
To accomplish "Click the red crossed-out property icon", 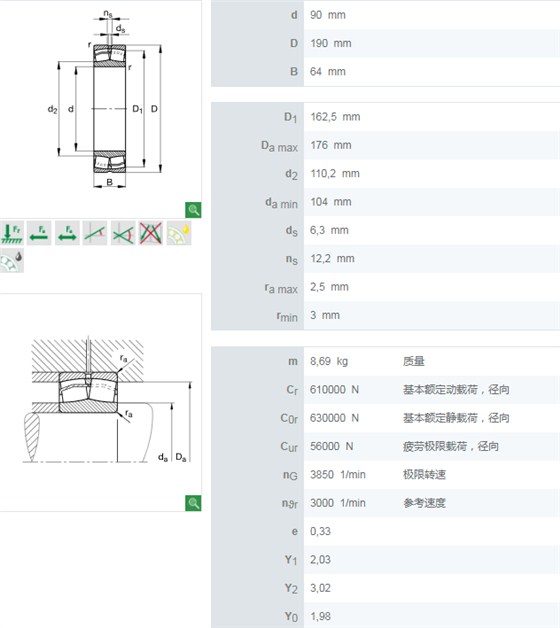I will click(151, 233).
